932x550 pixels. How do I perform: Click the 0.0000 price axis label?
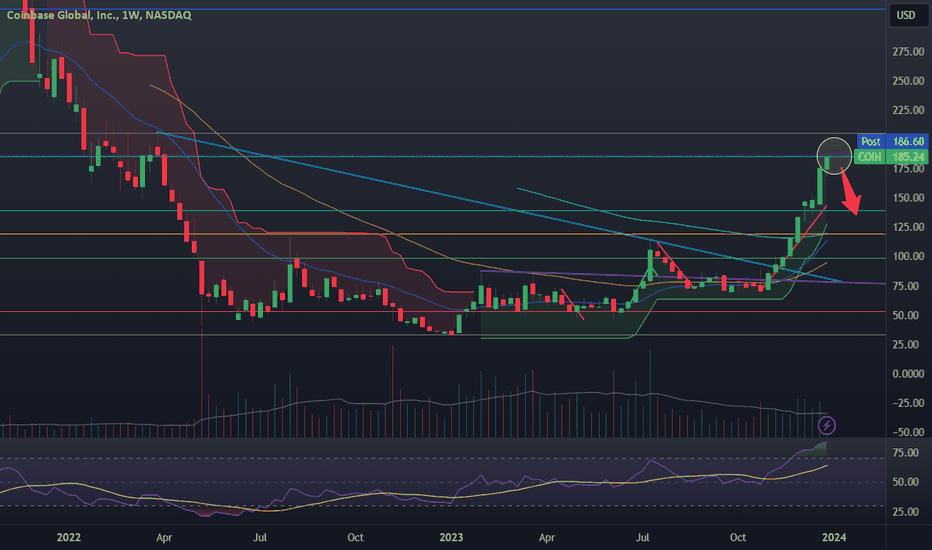click(x=908, y=373)
